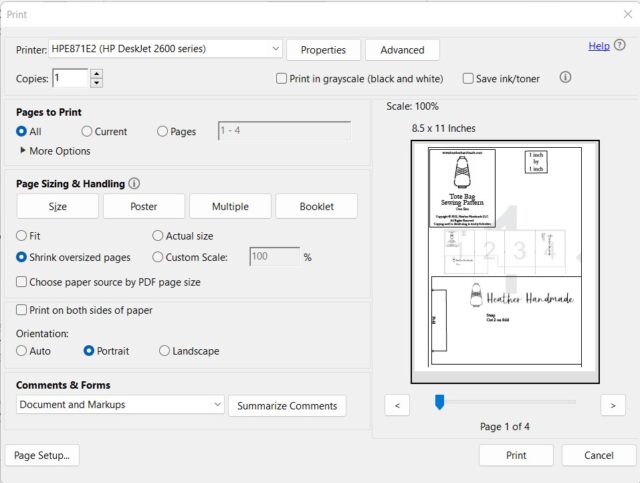The height and width of the screenshot is (483, 640).
Task: Choose Shrink oversized pages option
Action: tap(21, 257)
